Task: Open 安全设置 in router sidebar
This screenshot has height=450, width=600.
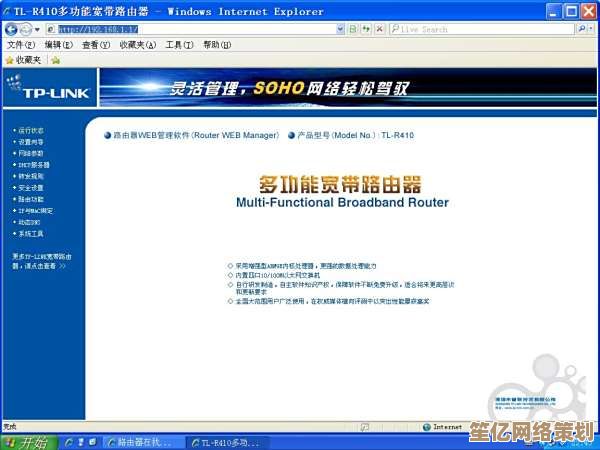Action: click(31, 188)
